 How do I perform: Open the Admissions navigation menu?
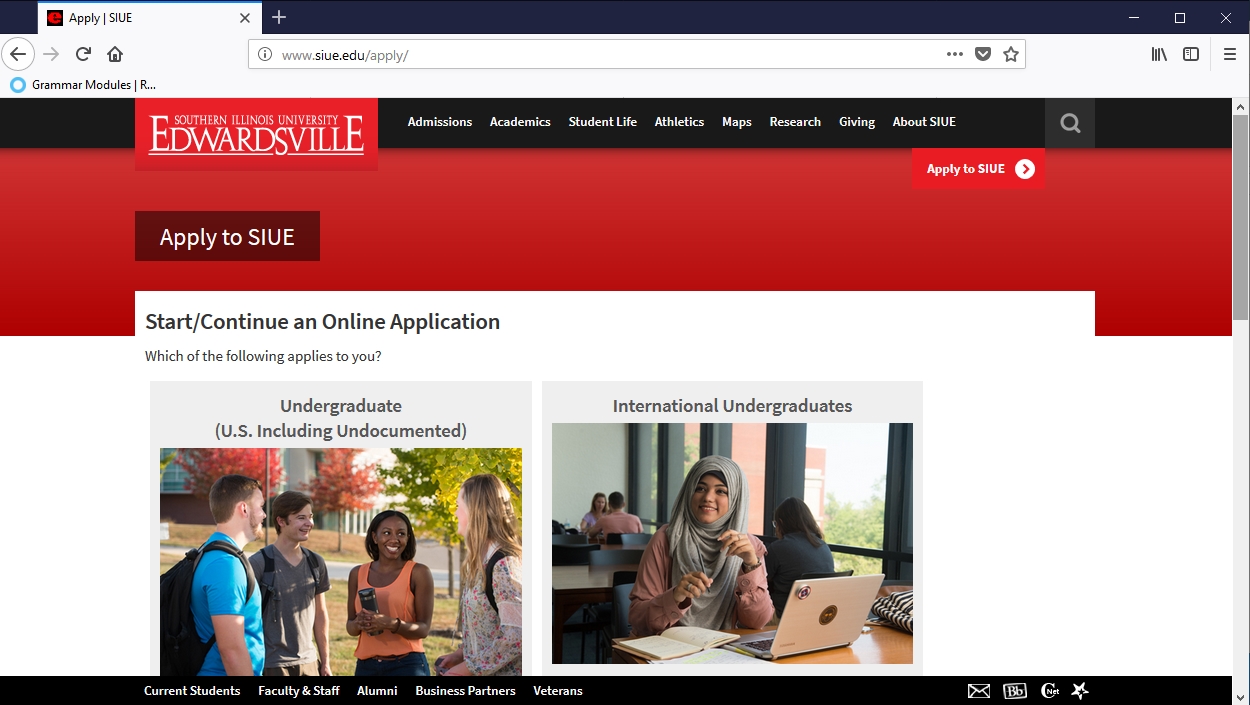tap(439, 122)
